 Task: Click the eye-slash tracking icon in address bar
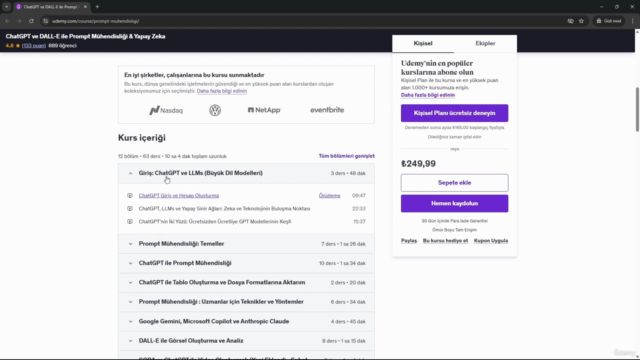click(x=570, y=21)
